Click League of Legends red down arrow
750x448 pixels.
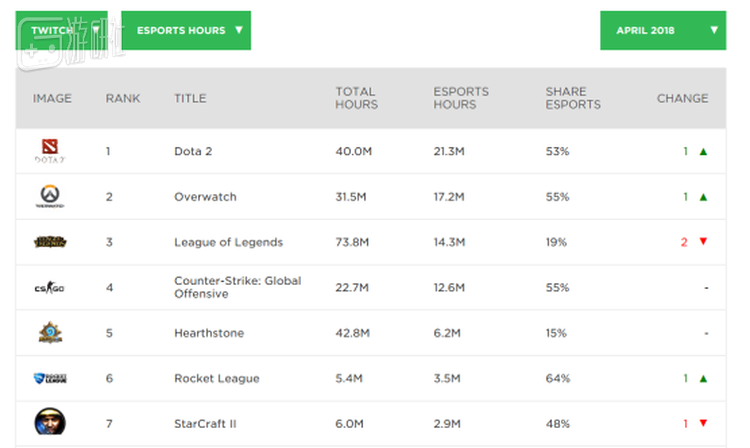click(x=703, y=242)
